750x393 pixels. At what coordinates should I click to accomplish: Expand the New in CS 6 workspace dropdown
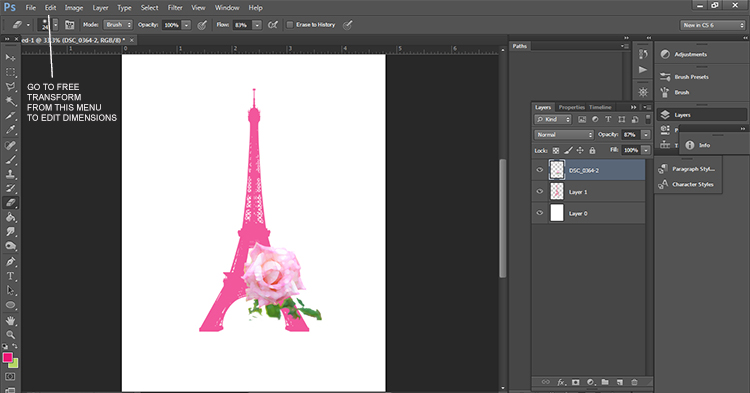(x=713, y=25)
